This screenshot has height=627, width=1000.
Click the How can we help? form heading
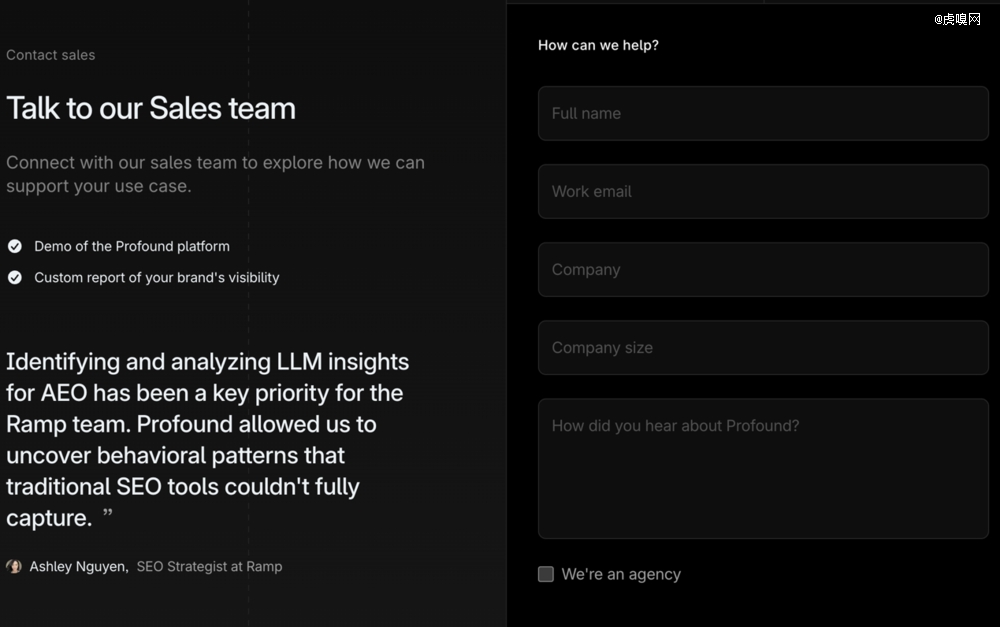pos(598,45)
